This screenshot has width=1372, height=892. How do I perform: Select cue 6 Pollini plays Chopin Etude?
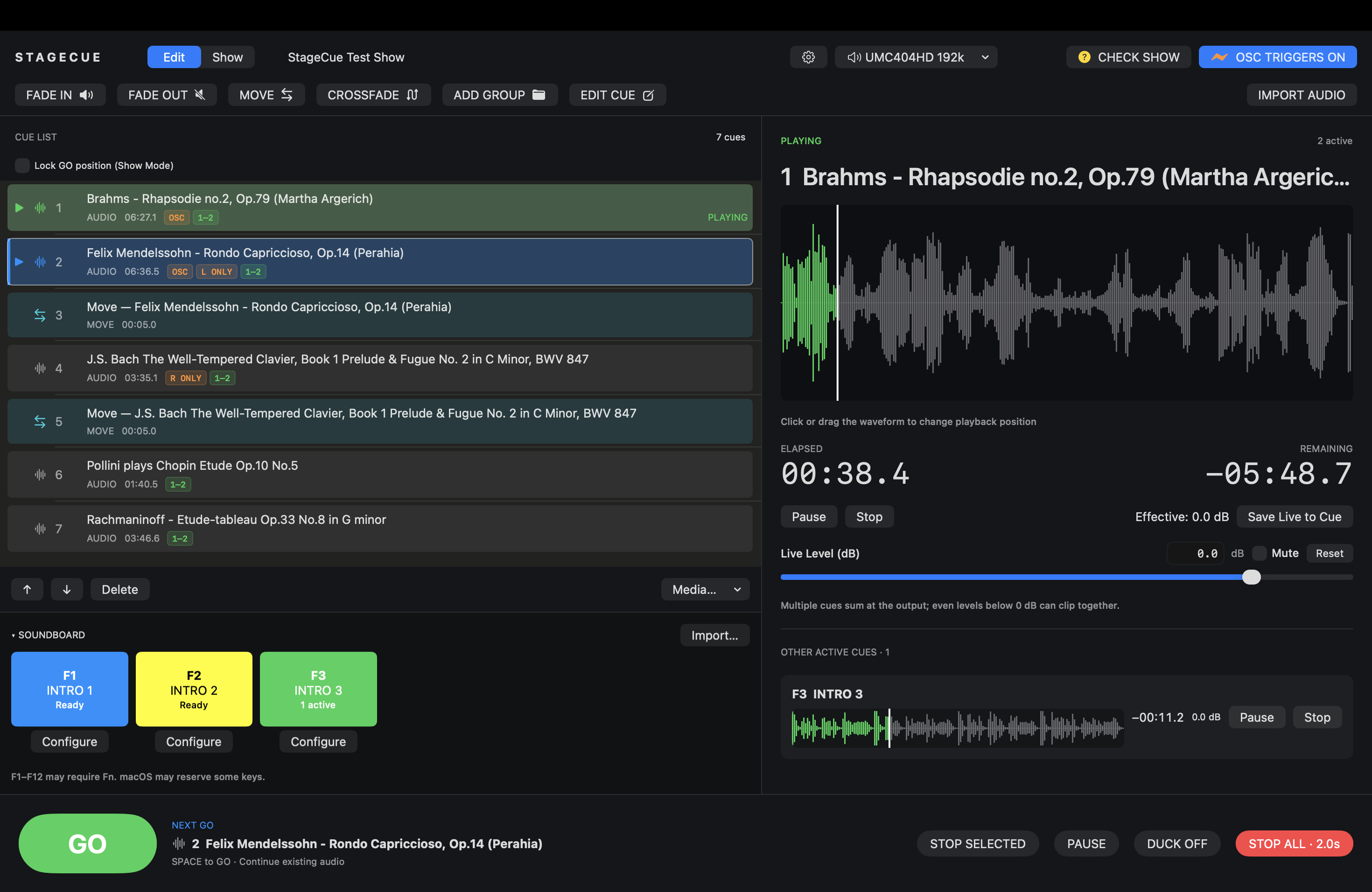click(380, 475)
